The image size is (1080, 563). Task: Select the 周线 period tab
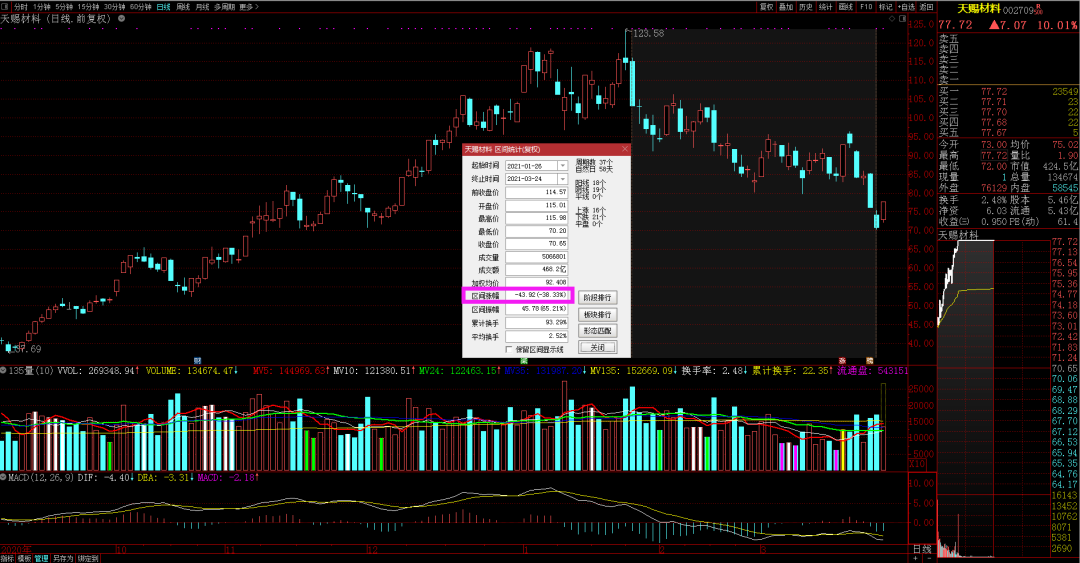click(183, 7)
